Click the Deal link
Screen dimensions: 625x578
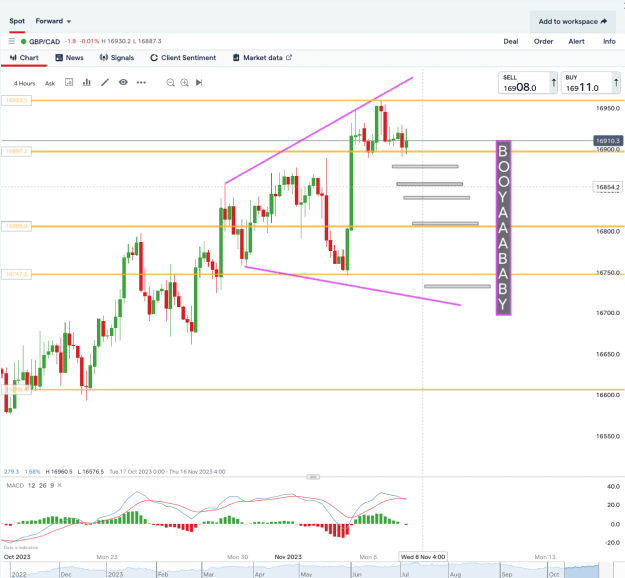pyautogui.click(x=511, y=41)
